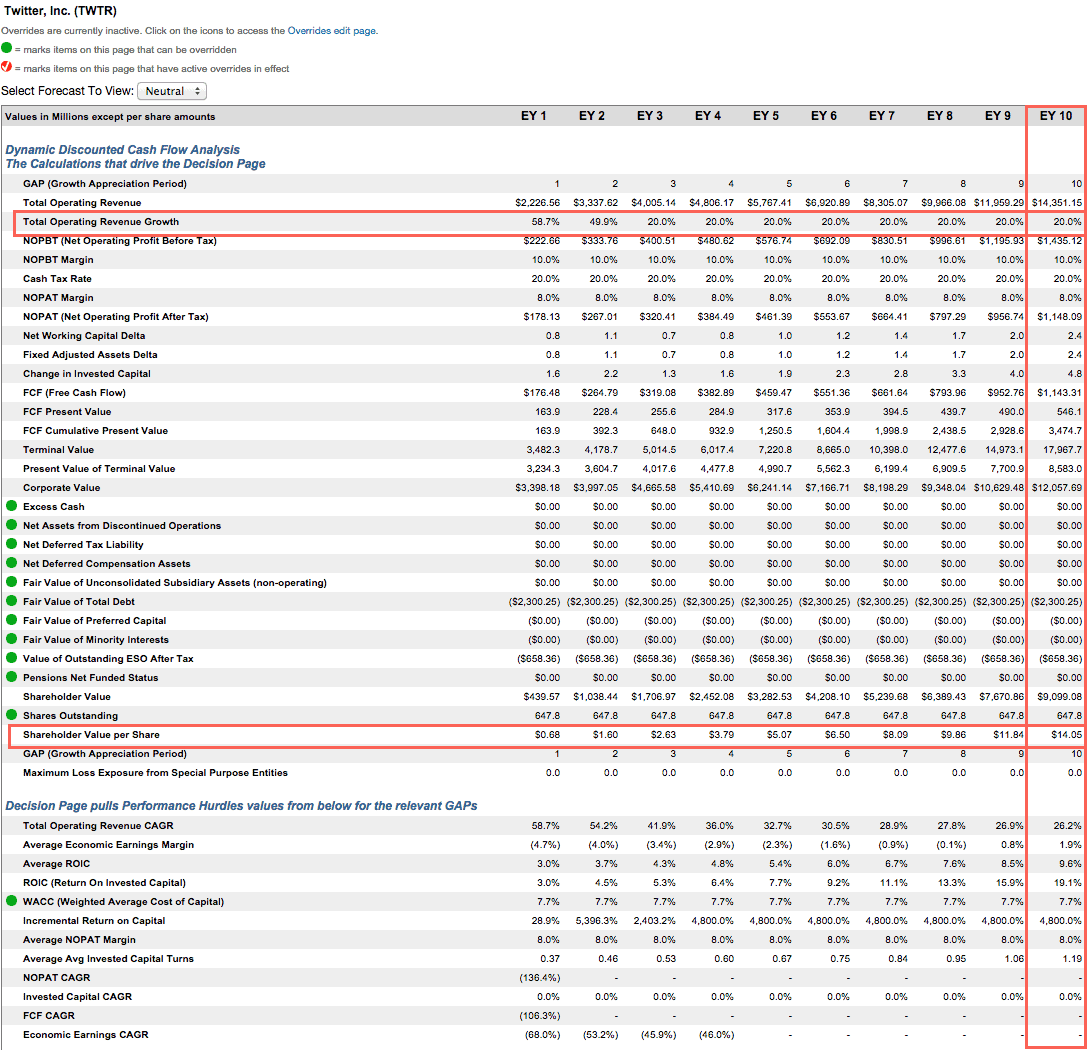Click the 58.7% revenue growth cell in the Total Operating Revenue Growth row
The width and height of the screenshot is (1087, 1050).
pos(546,222)
